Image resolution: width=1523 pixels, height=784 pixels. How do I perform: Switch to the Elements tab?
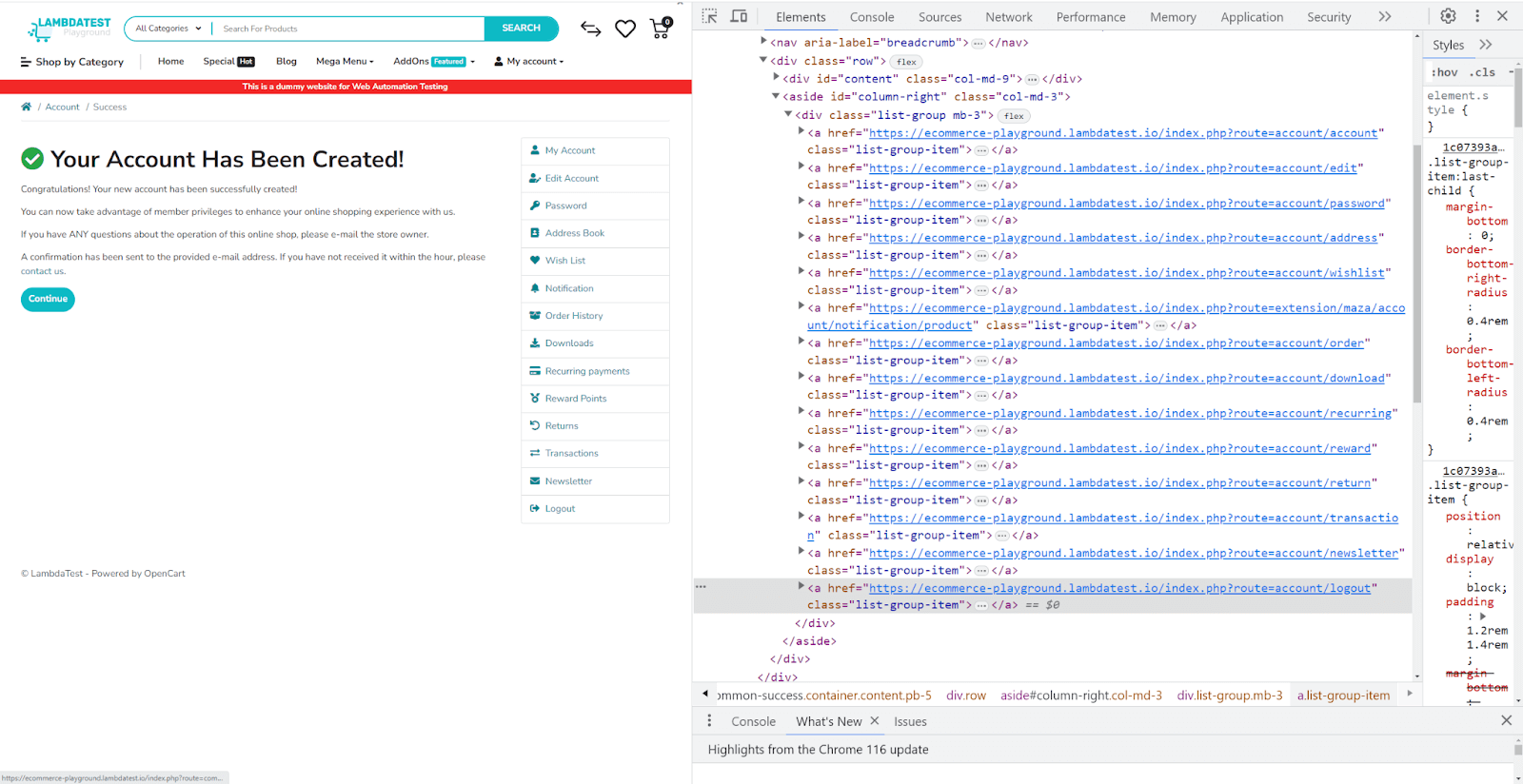click(x=801, y=17)
